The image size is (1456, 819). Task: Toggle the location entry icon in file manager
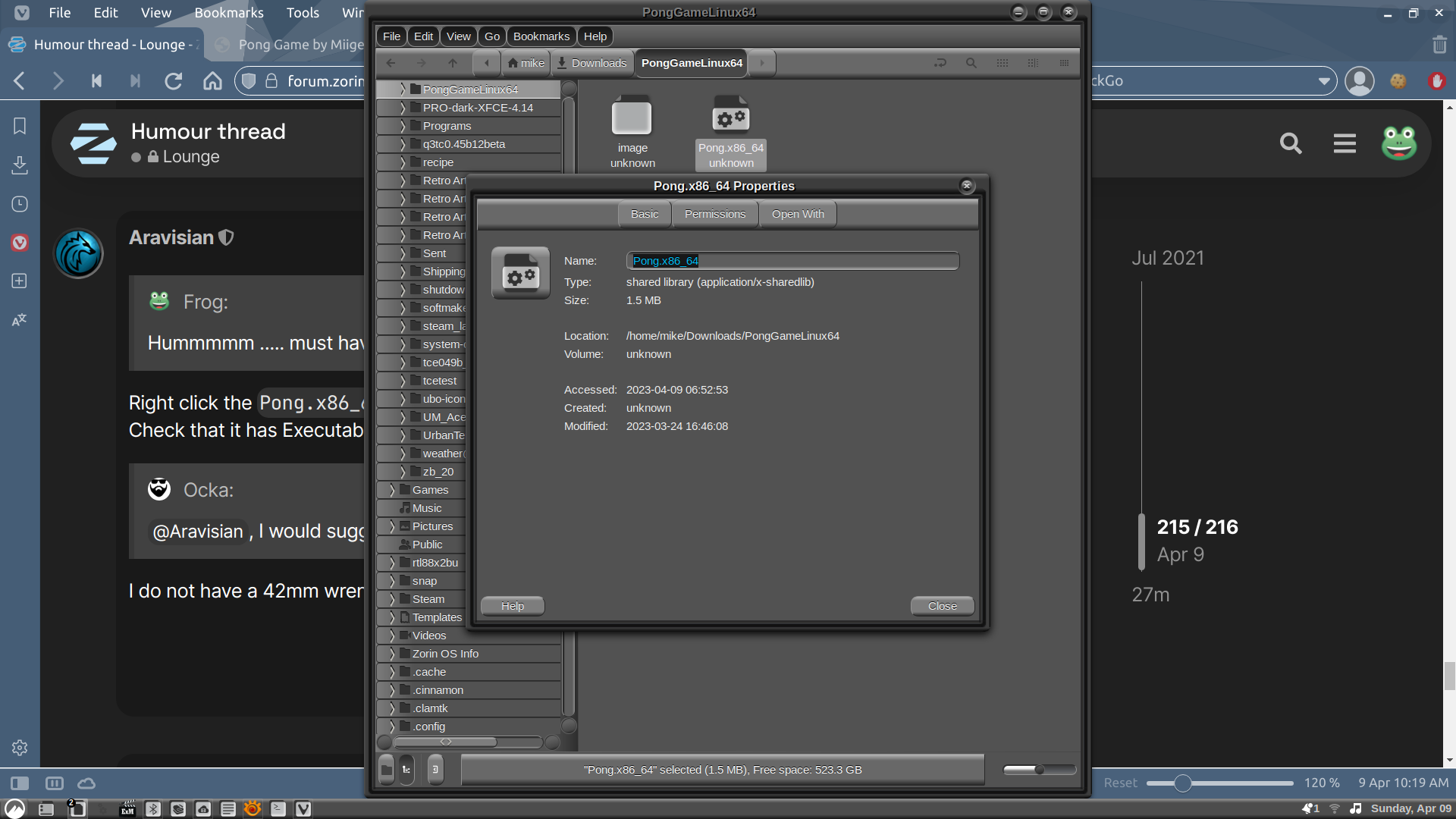[x=940, y=63]
